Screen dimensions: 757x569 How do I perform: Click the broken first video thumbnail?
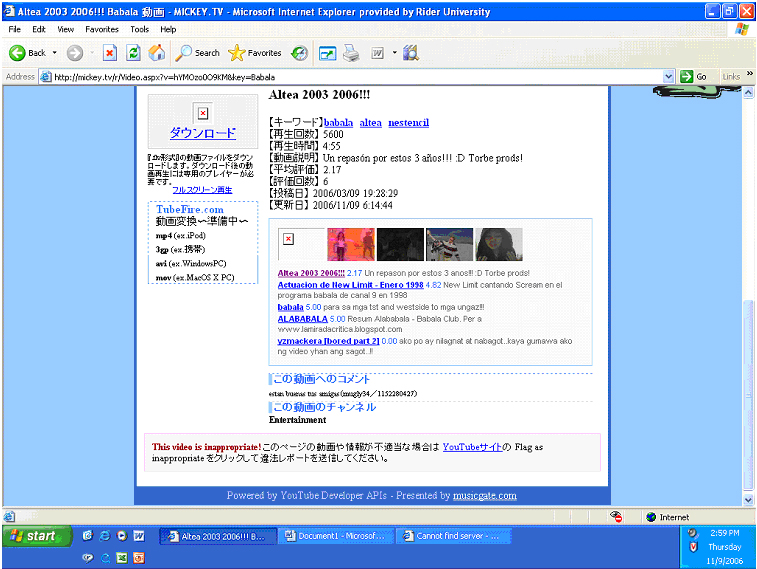(x=302, y=244)
